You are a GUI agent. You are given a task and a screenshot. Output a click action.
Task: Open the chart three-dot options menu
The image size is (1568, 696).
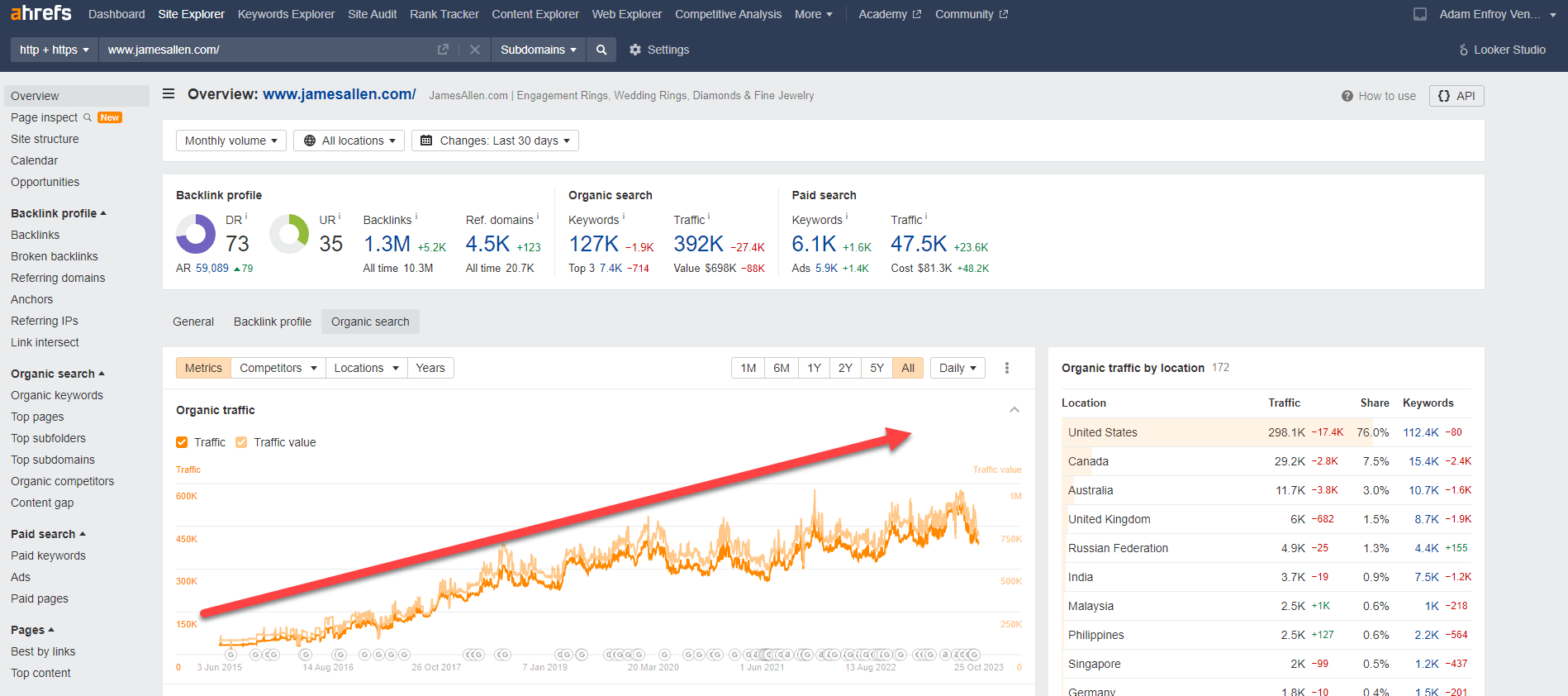(1007, 368)
